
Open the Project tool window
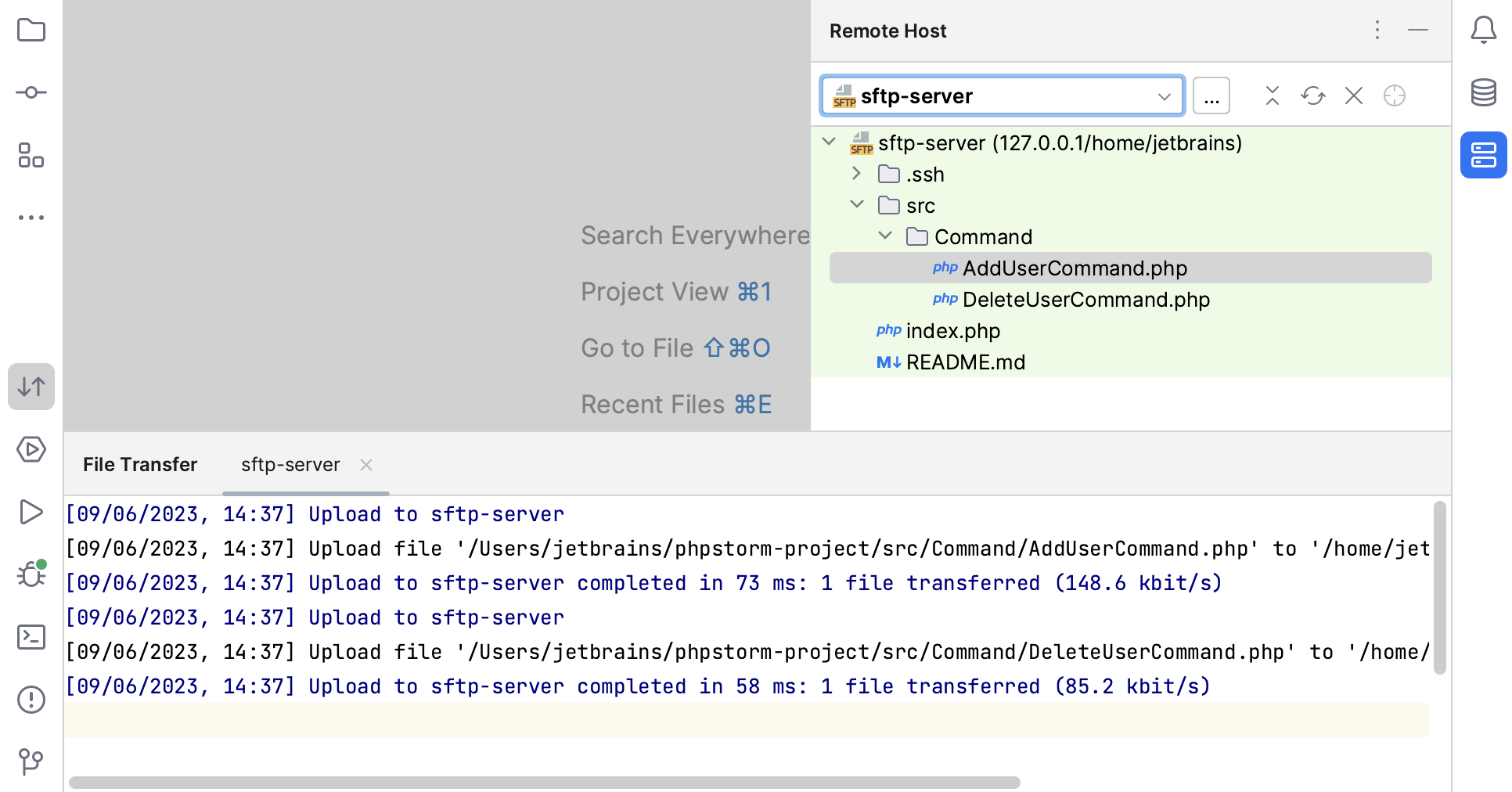(x=31, y=30)
